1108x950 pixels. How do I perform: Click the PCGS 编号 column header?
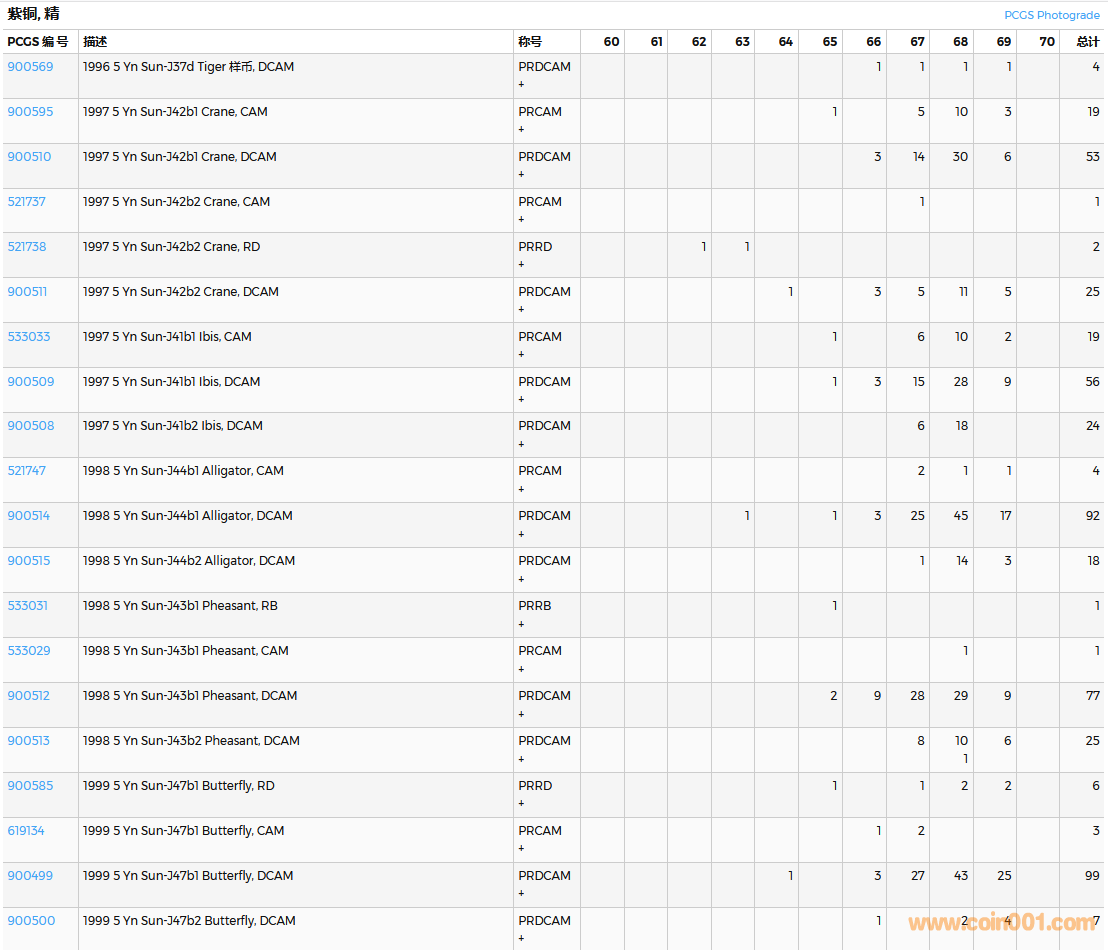[x=38, y=42]
